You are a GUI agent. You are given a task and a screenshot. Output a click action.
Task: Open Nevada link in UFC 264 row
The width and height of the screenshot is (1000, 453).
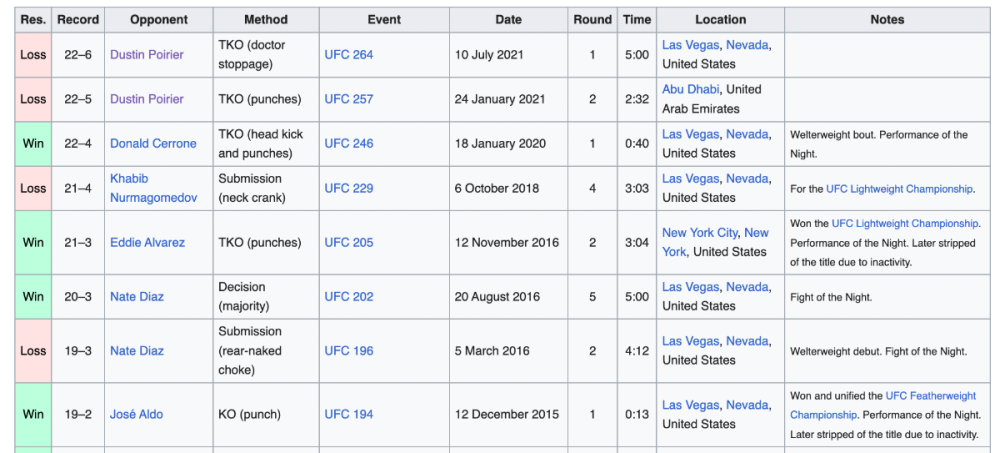[x=747, y=45]
